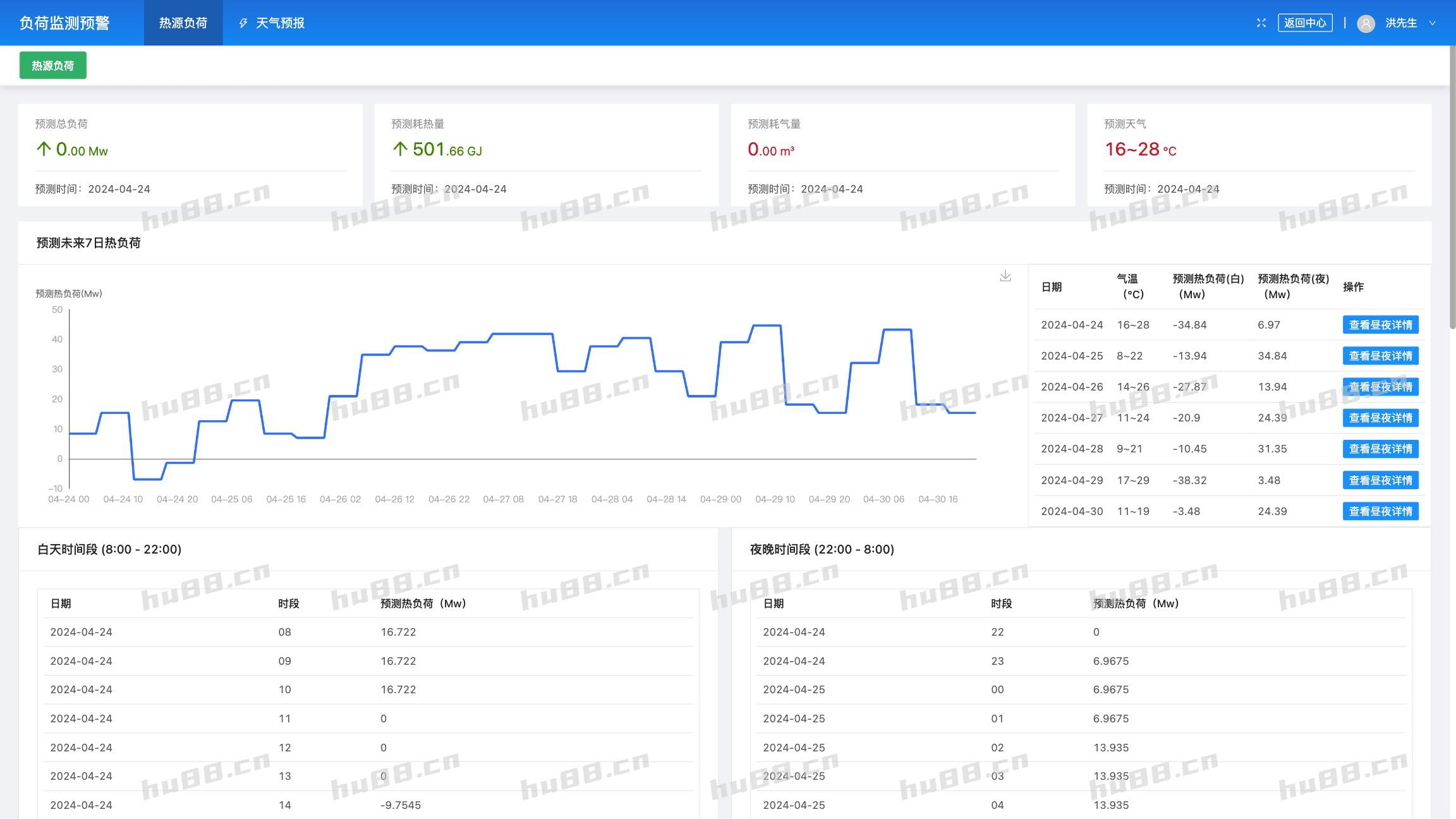1456x819 pixels.
Task: Click the fullscreen expand icon
Action: 1261,23
